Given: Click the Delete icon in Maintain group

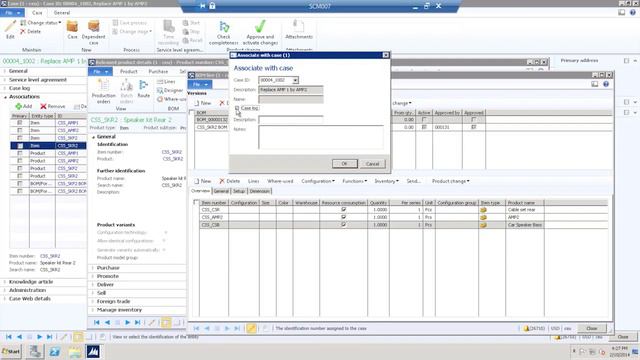Looking at the screenshot, I should (23, 31).
